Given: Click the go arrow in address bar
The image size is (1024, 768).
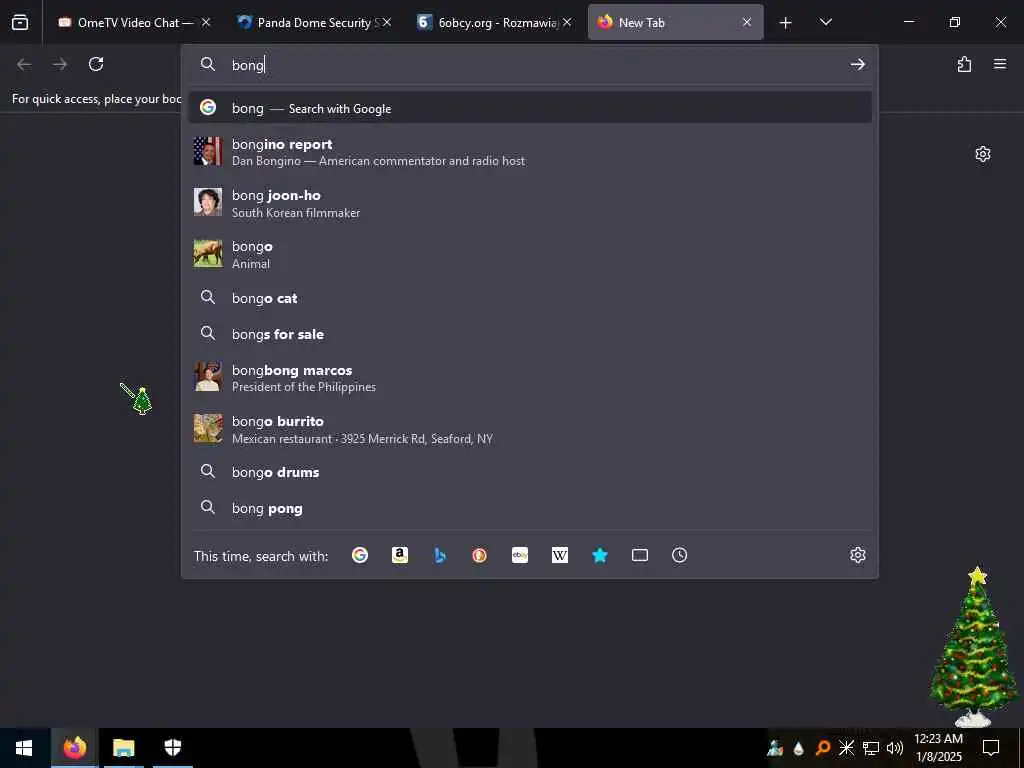Looking at the screenshot, I should [x=857, y=64].
